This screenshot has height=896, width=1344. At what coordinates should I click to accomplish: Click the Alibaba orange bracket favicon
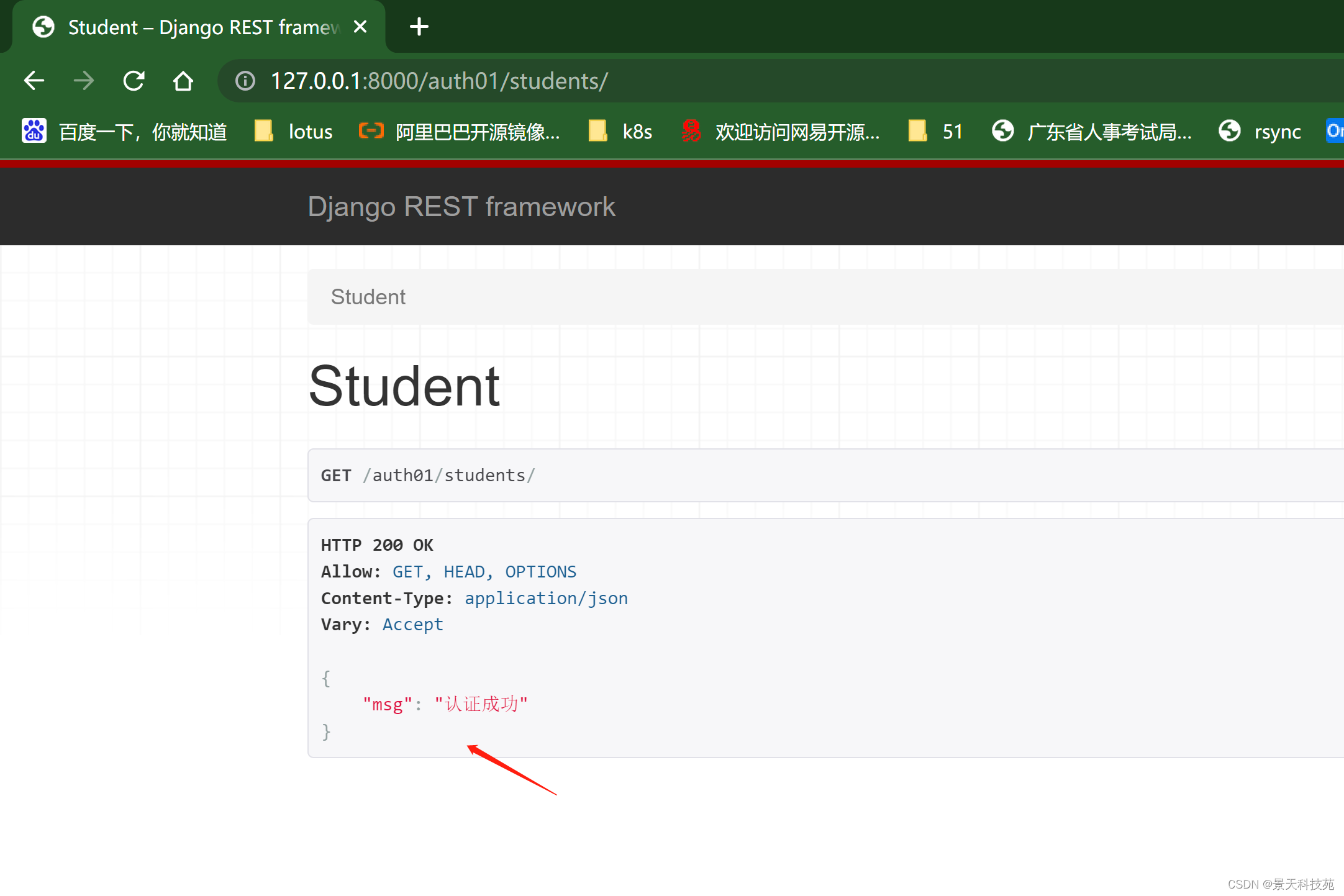click(371, 130)
